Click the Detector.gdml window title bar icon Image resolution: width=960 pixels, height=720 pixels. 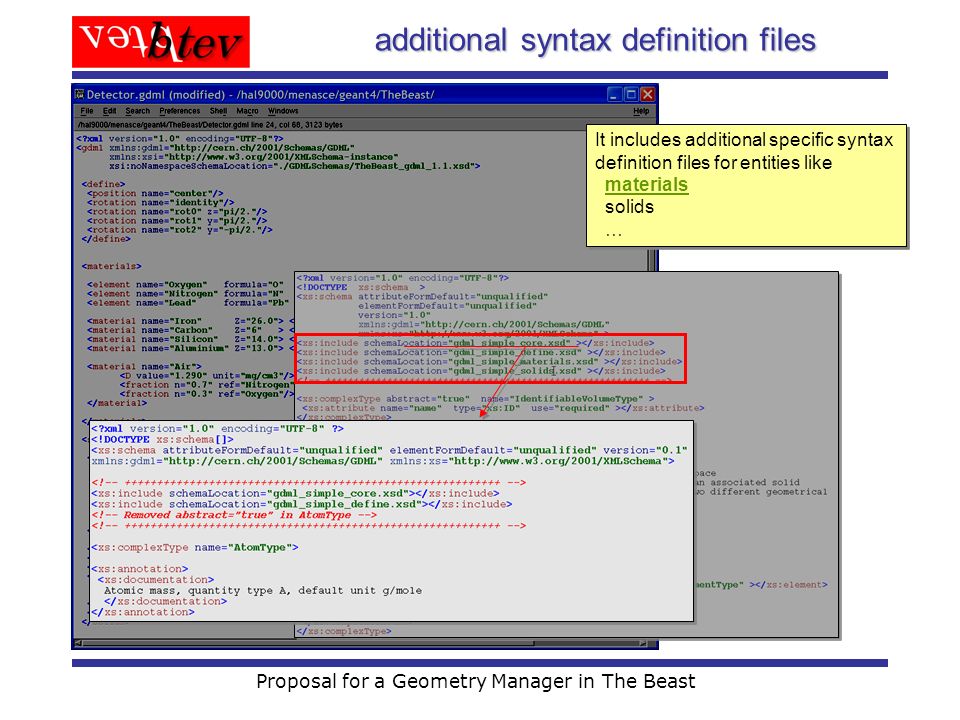(80, 94)
